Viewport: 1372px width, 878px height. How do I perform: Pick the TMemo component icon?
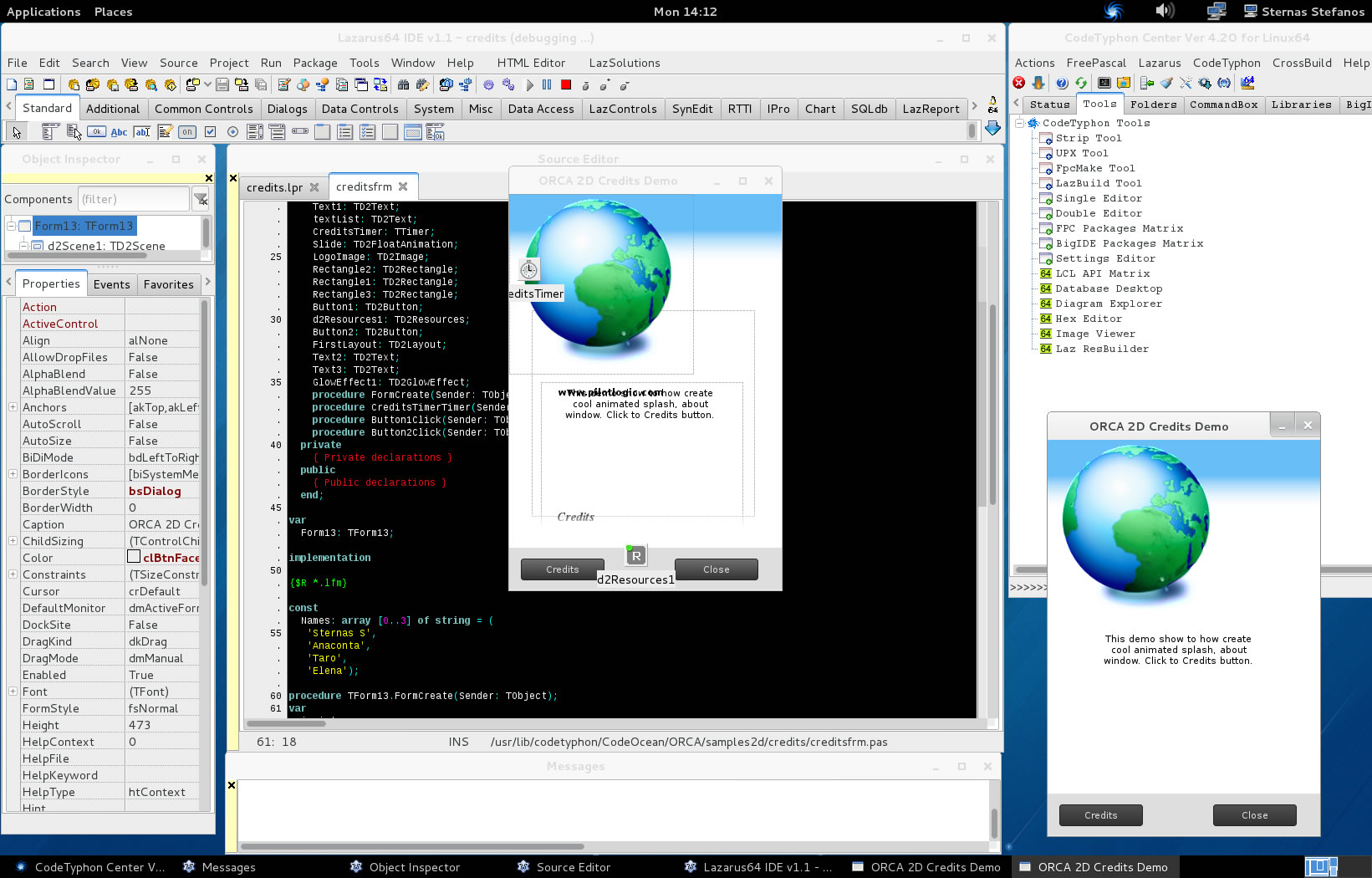(x=165, y=132)
